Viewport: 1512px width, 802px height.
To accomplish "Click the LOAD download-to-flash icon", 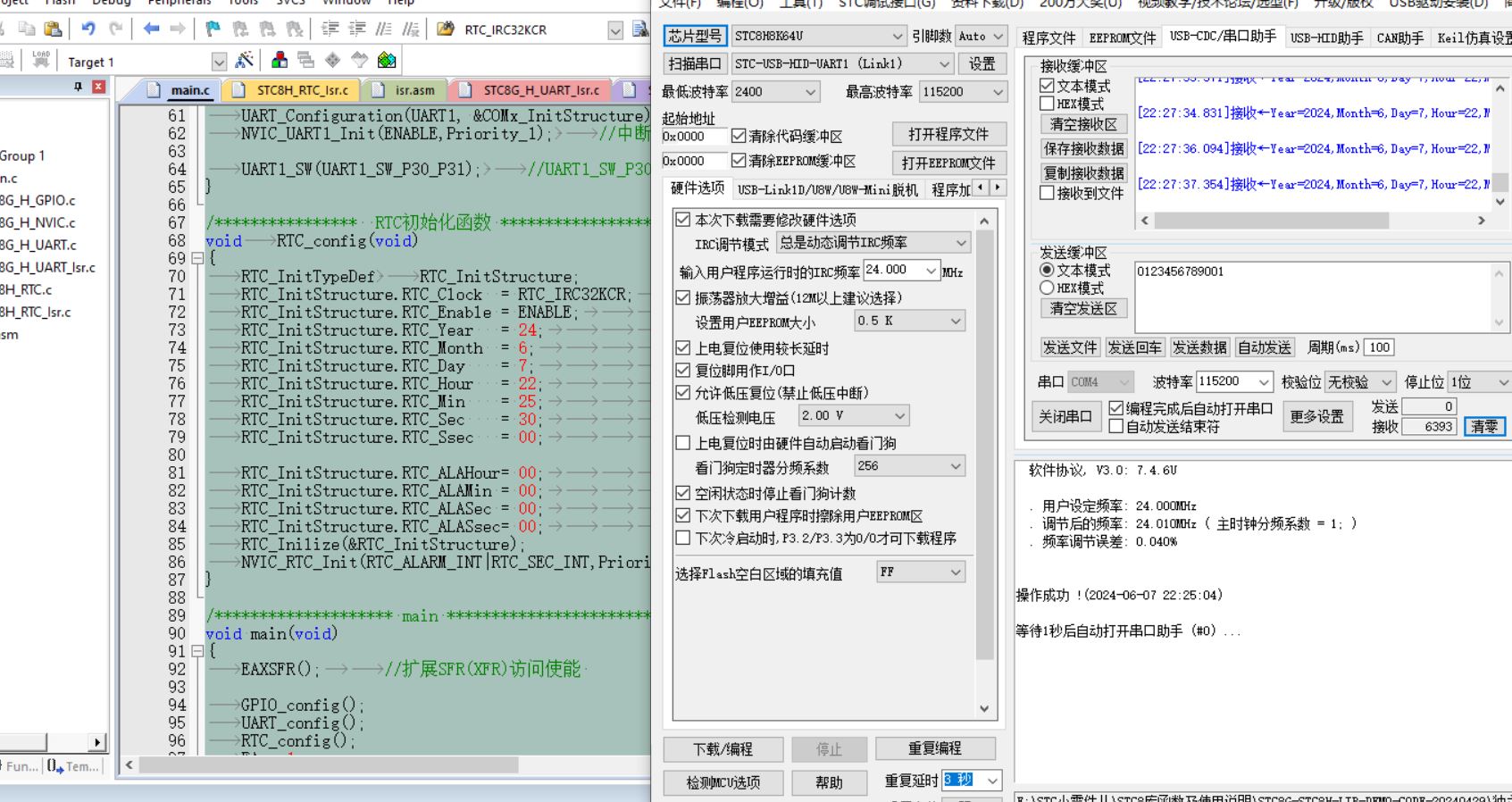I will (41, 60).
